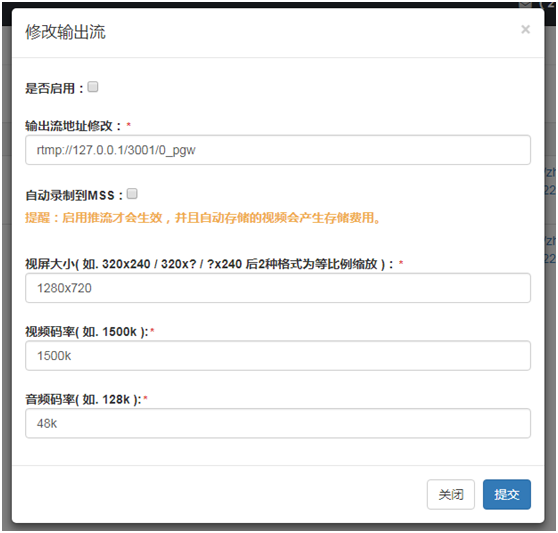Click the 是否启用 label text
Viewport: 558px width, 533px height.
pos(54,88)
